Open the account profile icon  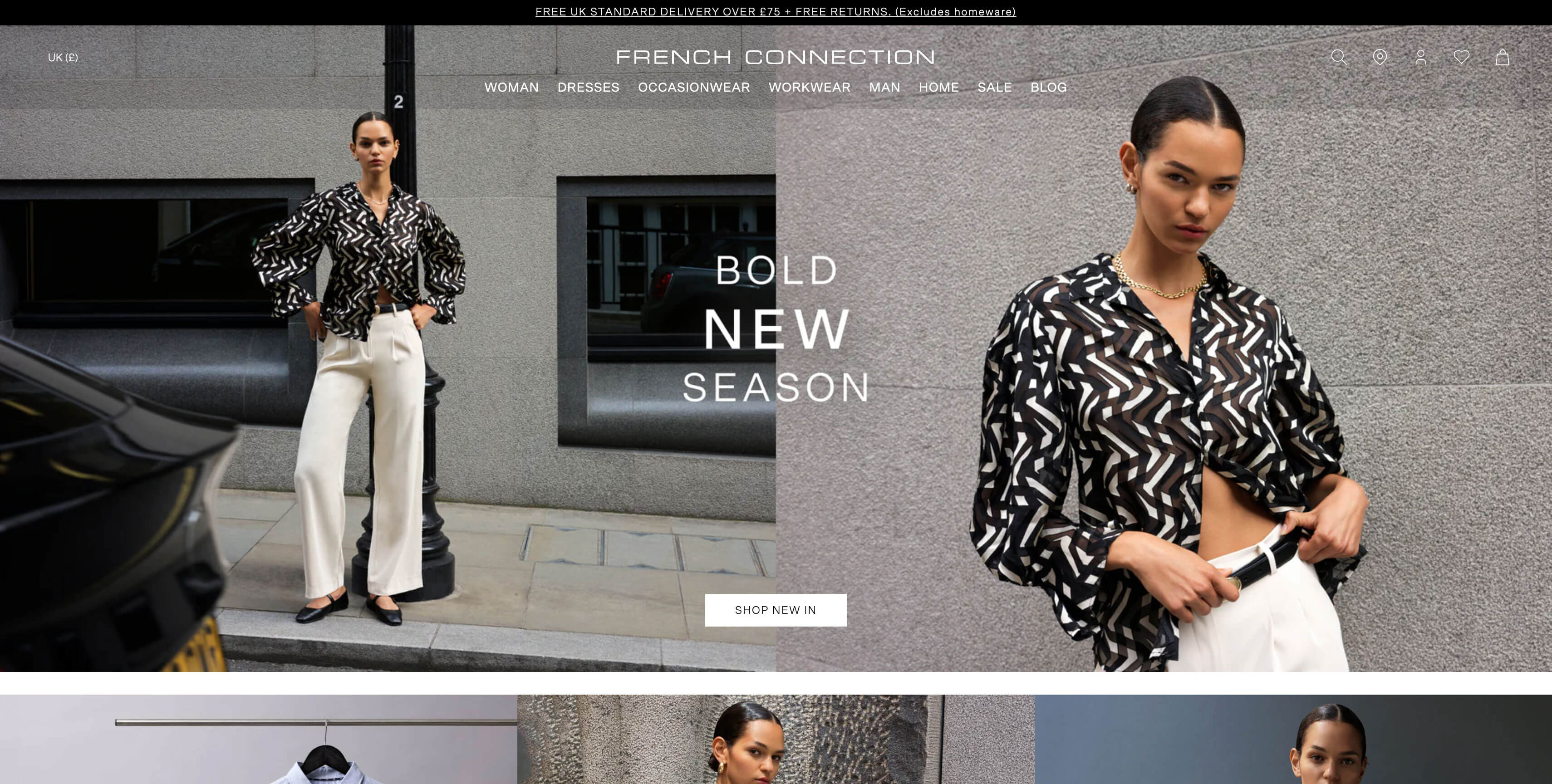[x=1421, y=57]
